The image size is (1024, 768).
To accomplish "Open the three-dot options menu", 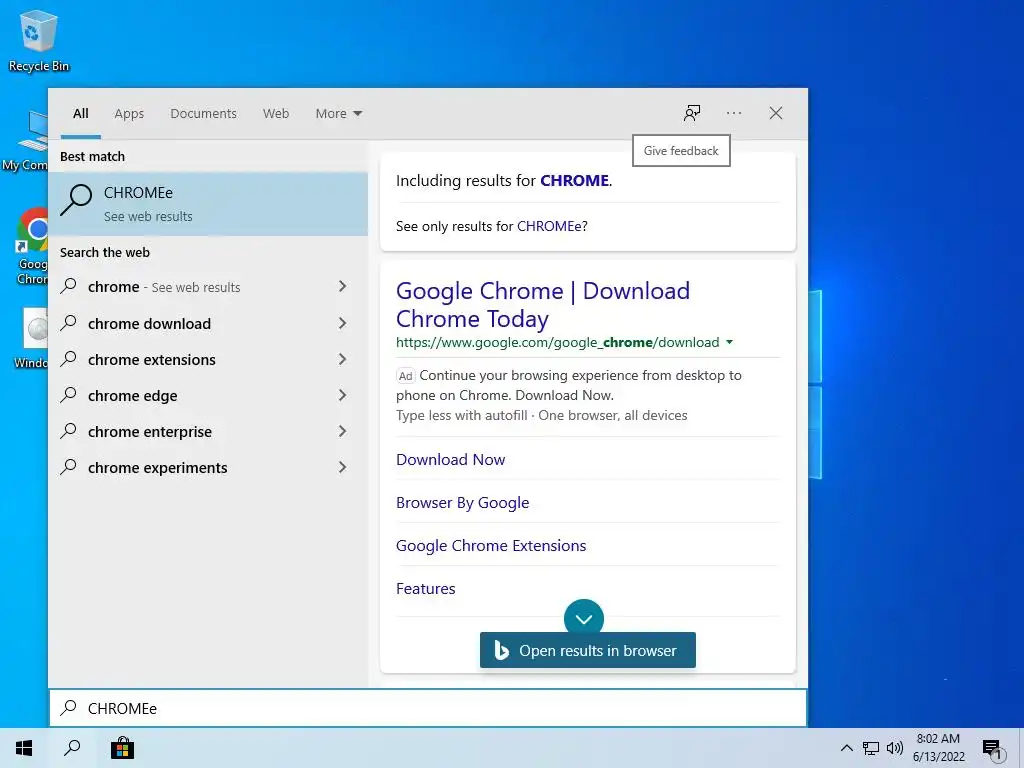I will click(x=734, y=113).
